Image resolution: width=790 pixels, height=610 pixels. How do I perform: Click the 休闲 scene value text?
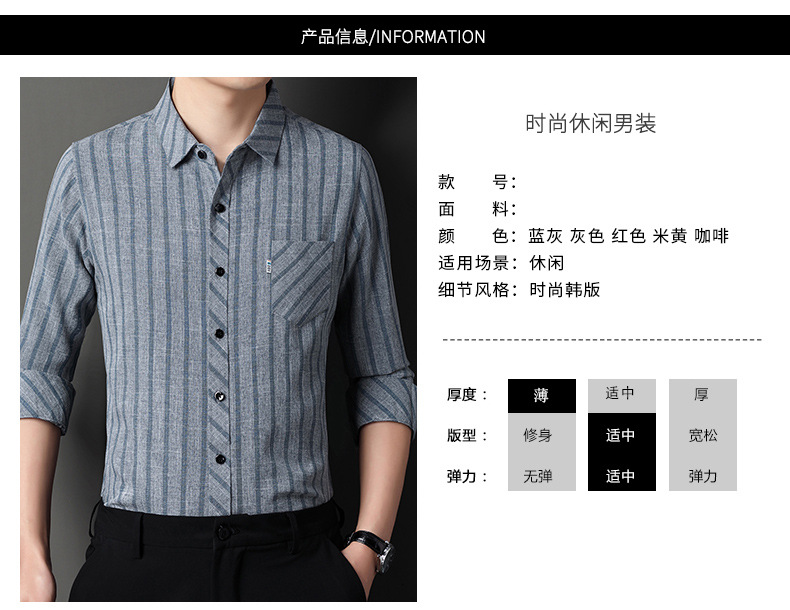tap(547, 263)
